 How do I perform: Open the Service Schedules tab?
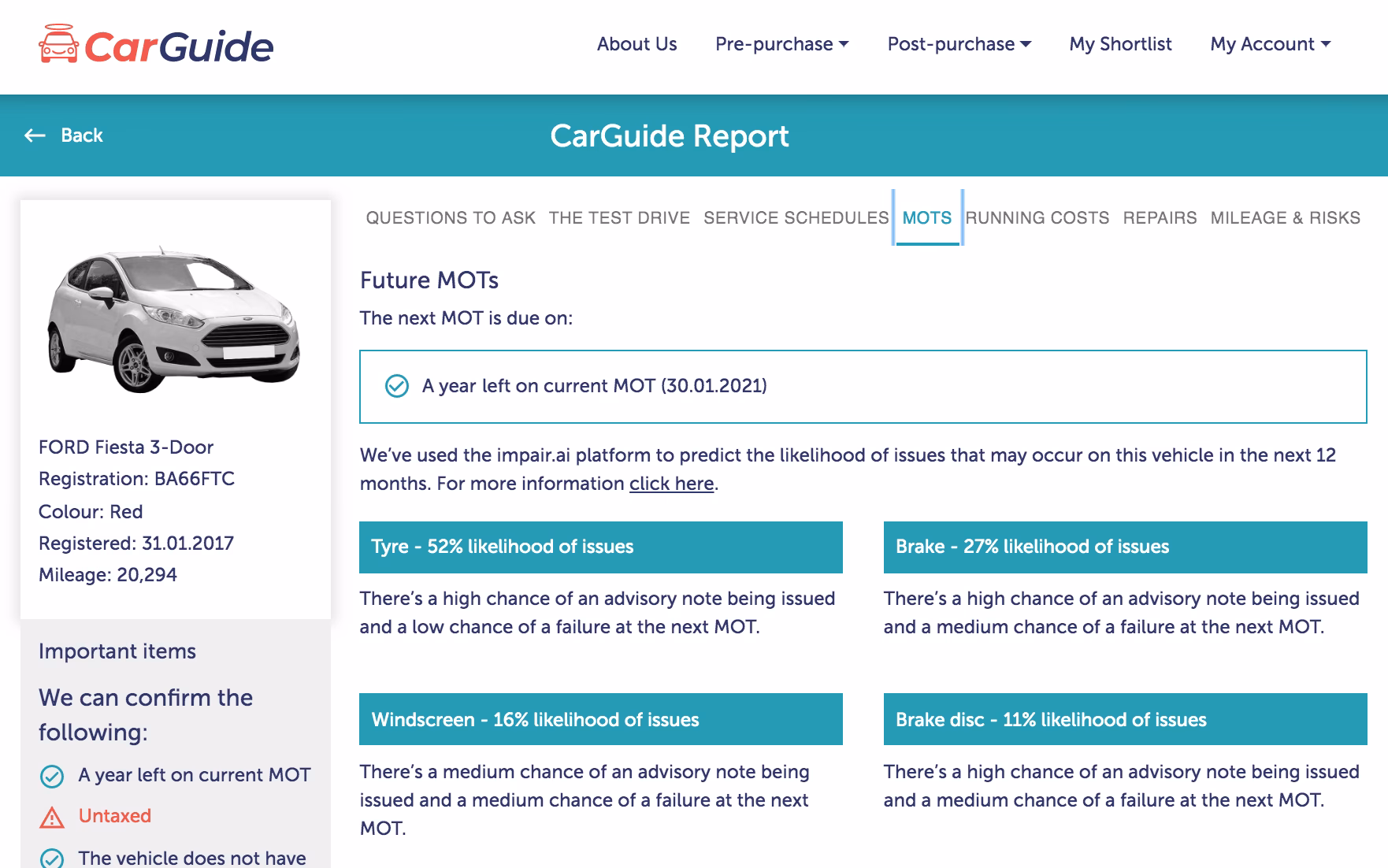coord(796,218)
